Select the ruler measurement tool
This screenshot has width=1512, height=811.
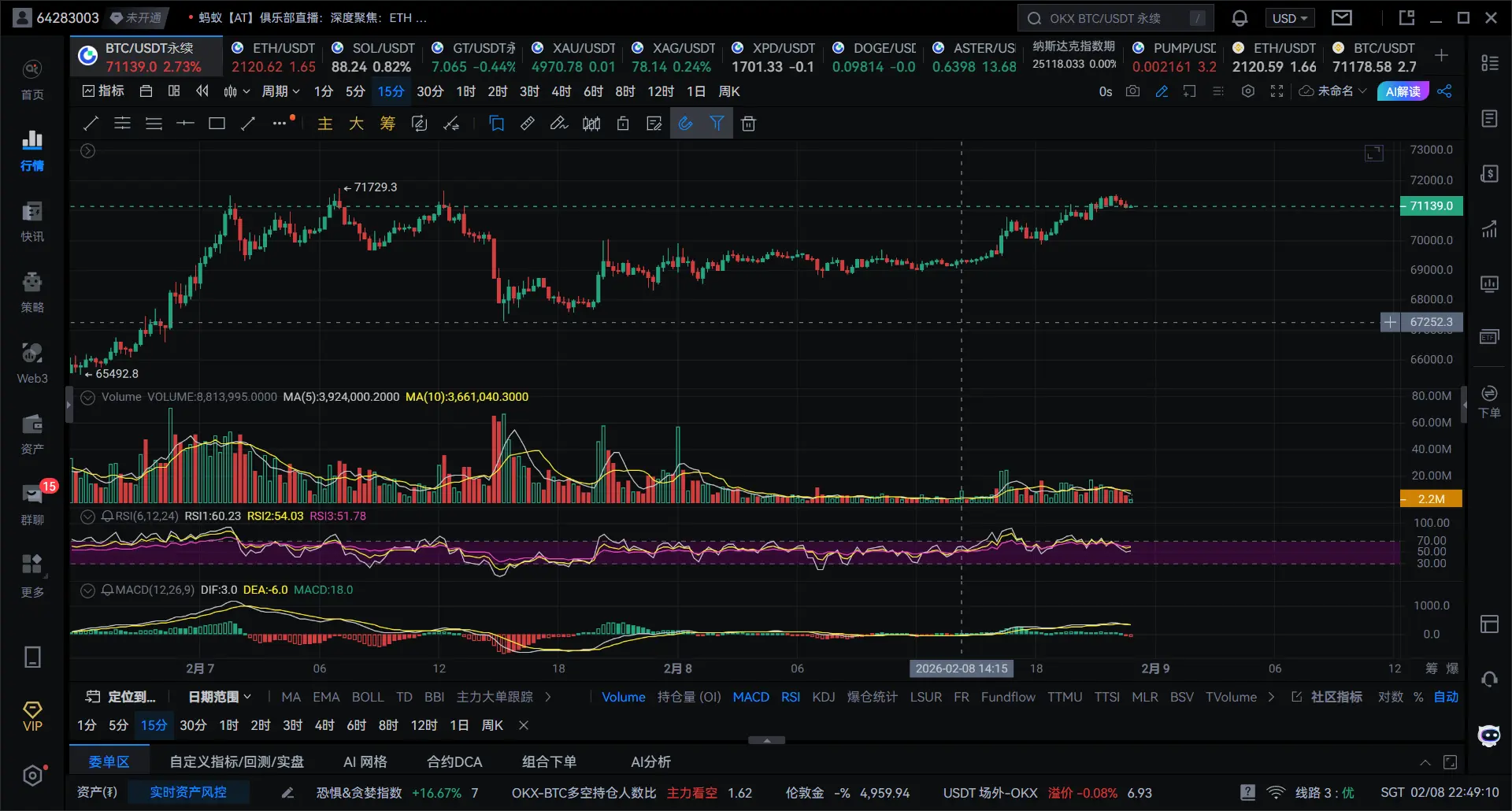point(528,124)
